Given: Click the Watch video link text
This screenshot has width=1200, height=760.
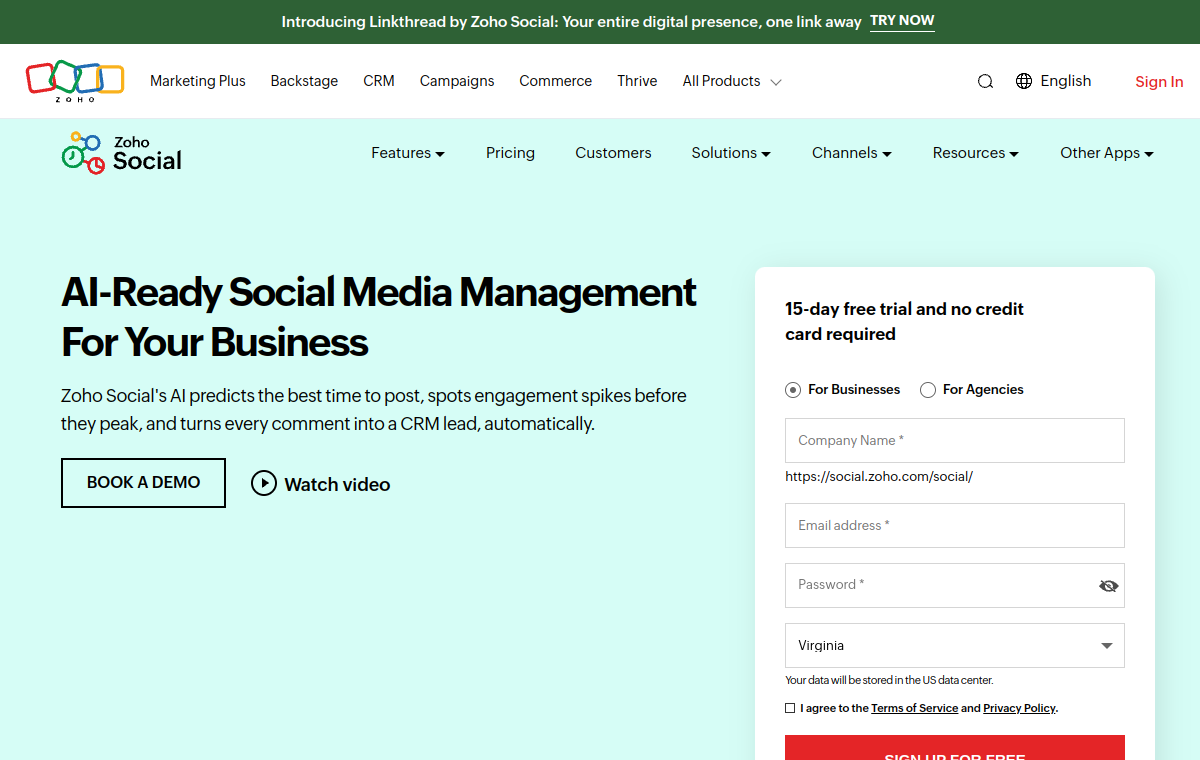Looking at the screenshot, I should click(x=337, y=485).
